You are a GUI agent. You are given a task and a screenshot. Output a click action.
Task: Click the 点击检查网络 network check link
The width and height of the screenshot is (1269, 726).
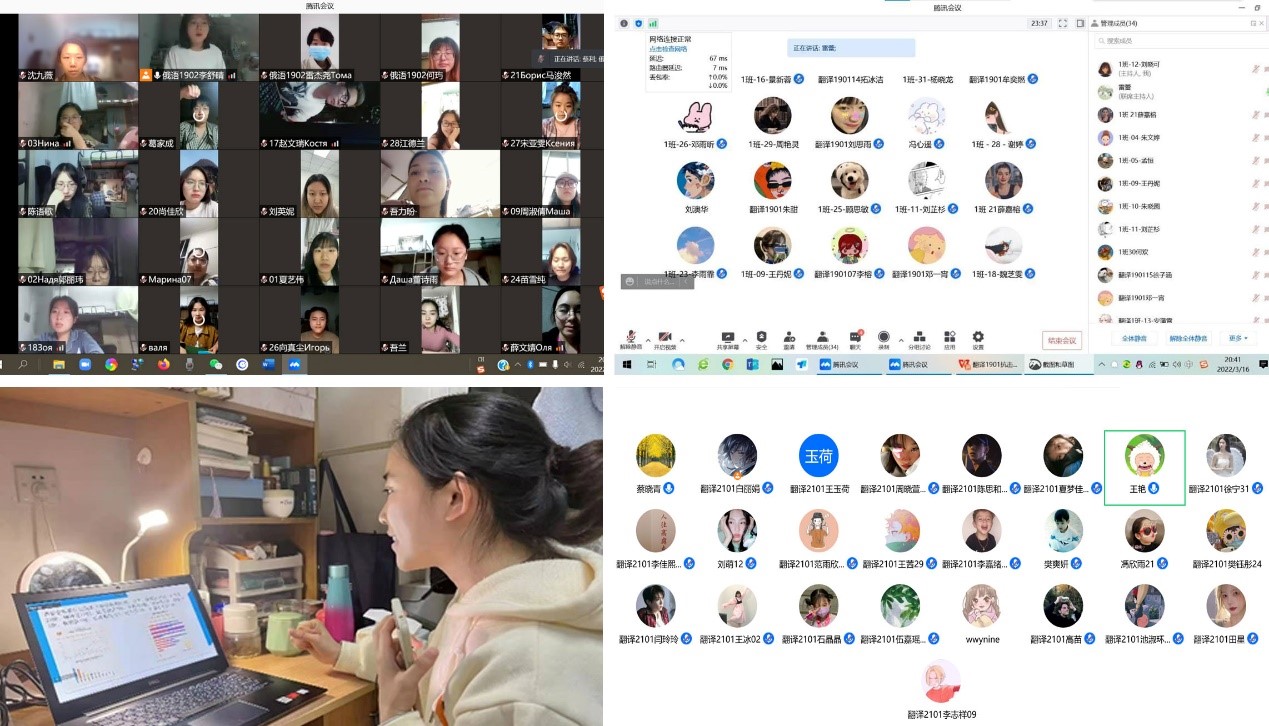667,49
